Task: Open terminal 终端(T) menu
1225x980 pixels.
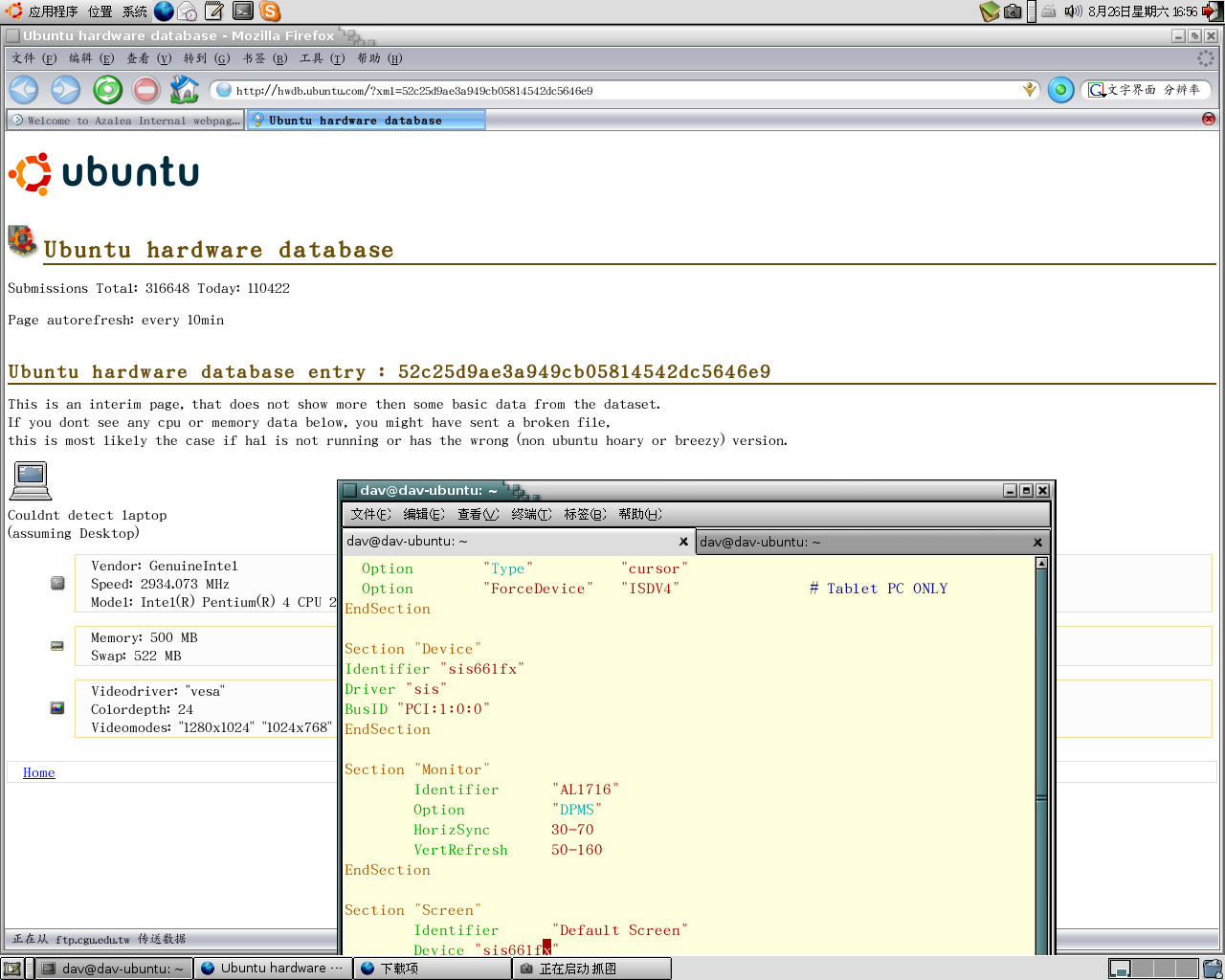Action: 531,514
